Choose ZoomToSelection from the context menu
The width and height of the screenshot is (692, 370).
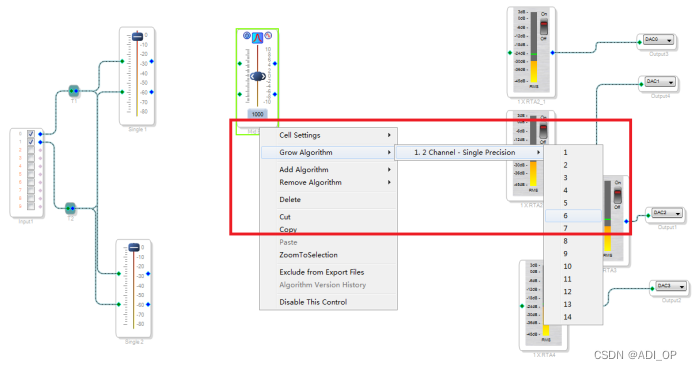pyautogui.click(x=328, y=255)
